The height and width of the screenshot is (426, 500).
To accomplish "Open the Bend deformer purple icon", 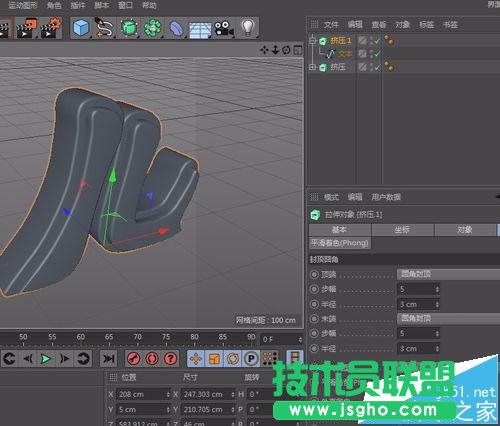I will tap(176, 29).
